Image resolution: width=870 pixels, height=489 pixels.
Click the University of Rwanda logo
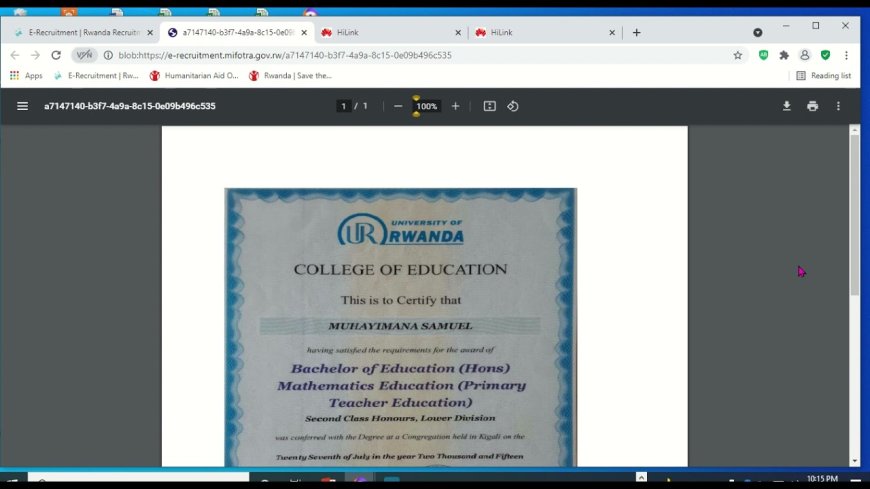[400, 229]
